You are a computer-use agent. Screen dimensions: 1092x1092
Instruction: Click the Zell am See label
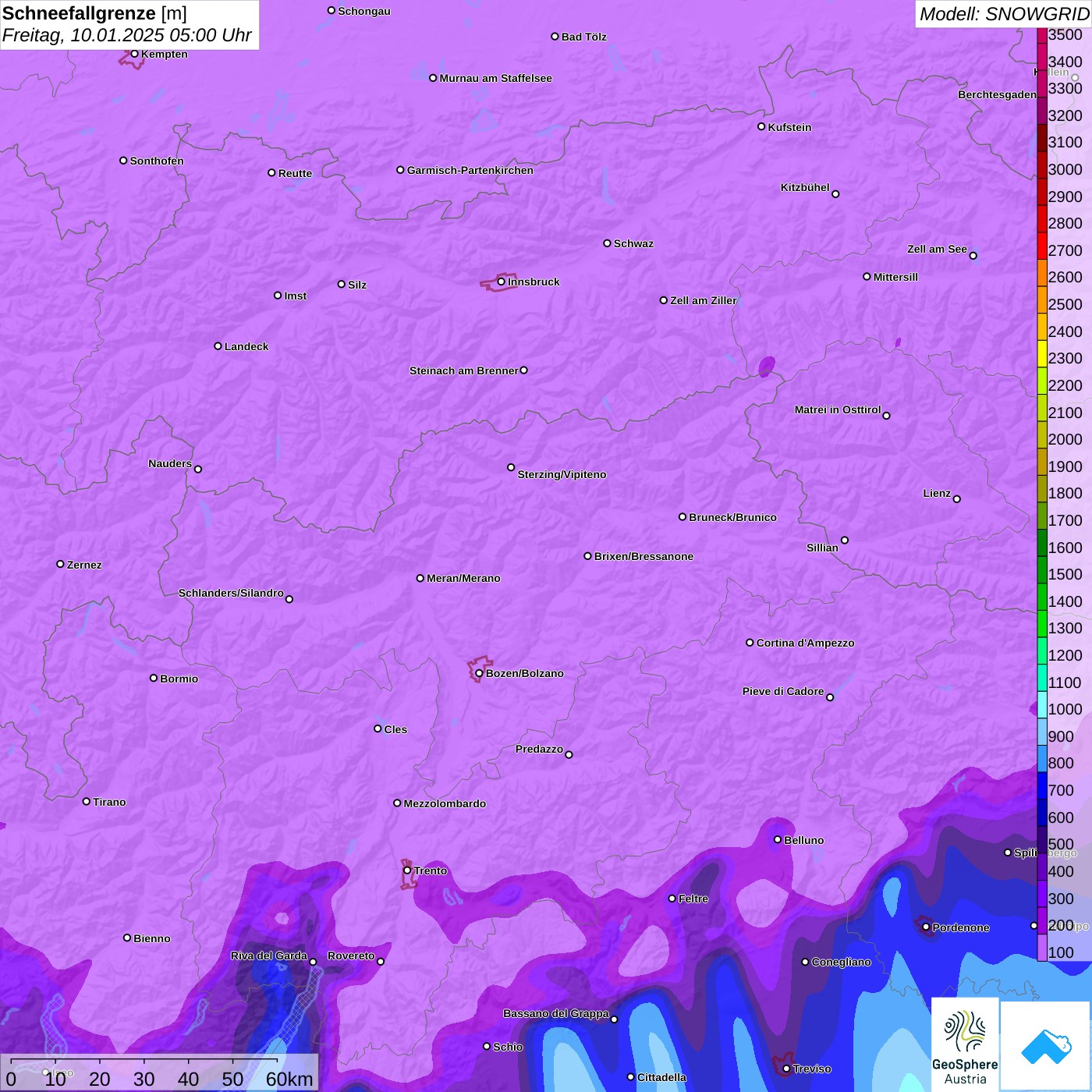937,249
